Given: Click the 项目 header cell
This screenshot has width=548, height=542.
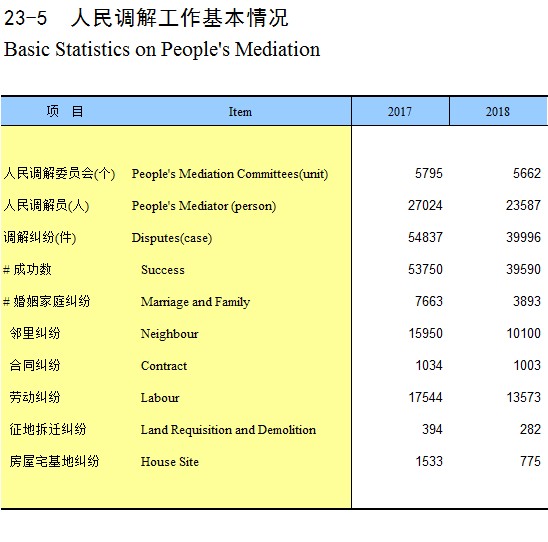Looking at the screenshot, I should coord(65,111).
